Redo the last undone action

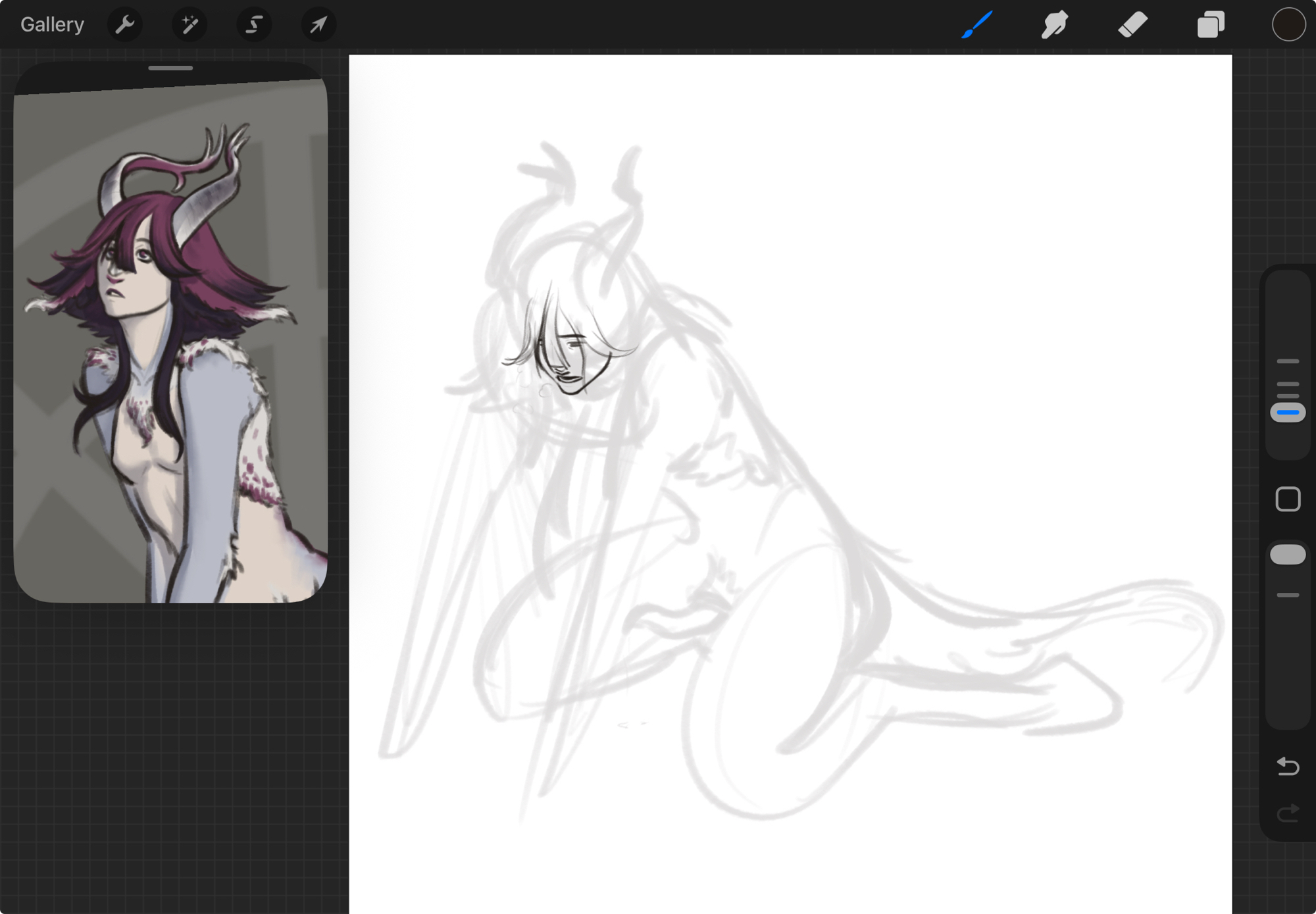(1288, 813)
